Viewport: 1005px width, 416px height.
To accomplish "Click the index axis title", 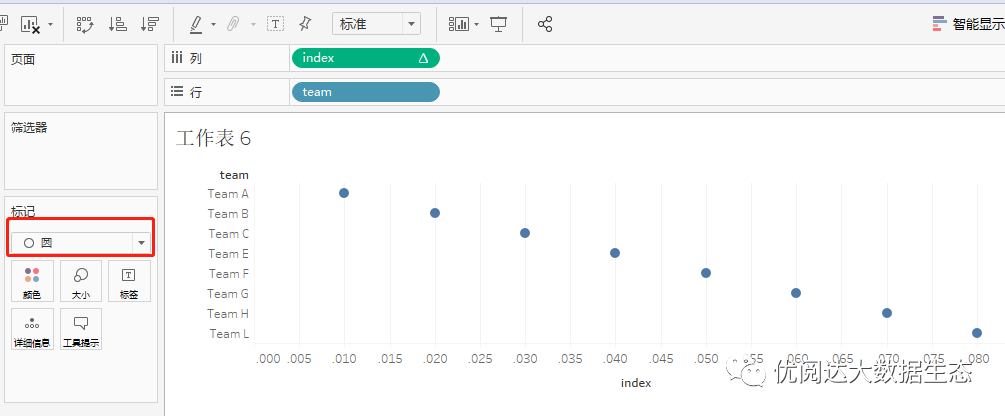I will (x=636, y=383).
